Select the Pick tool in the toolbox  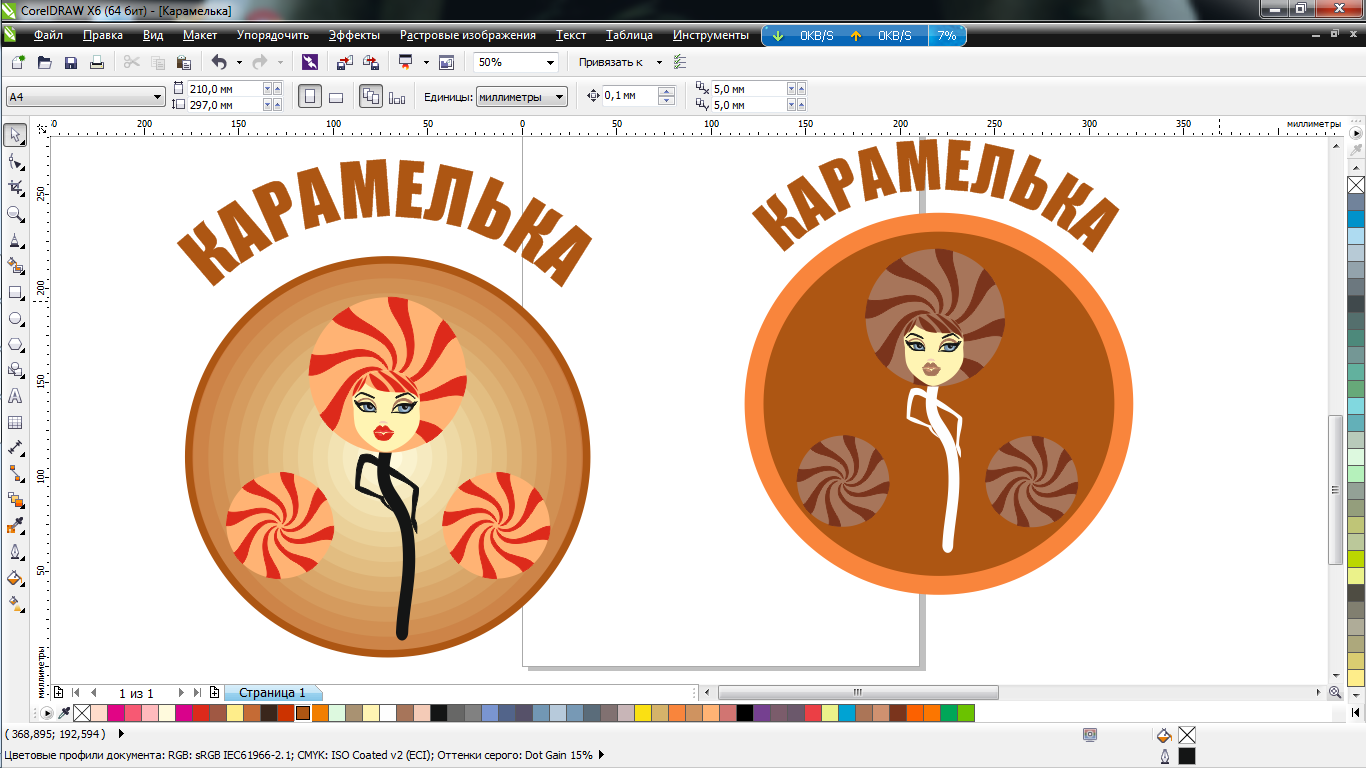point(15,135)
